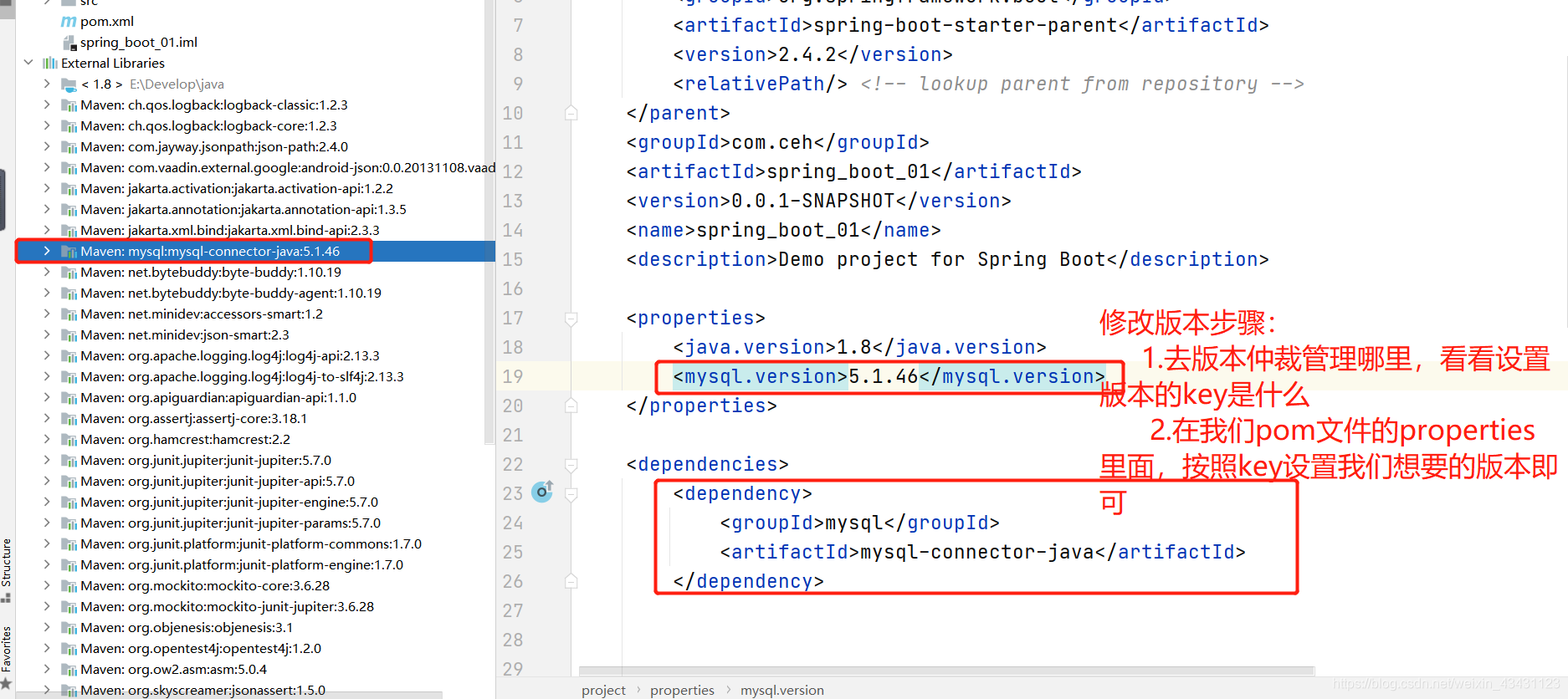Screen dimensions: 1568x699
Task: Select Maven: junit-platform-engine:1.7.0
Action: 242,565
